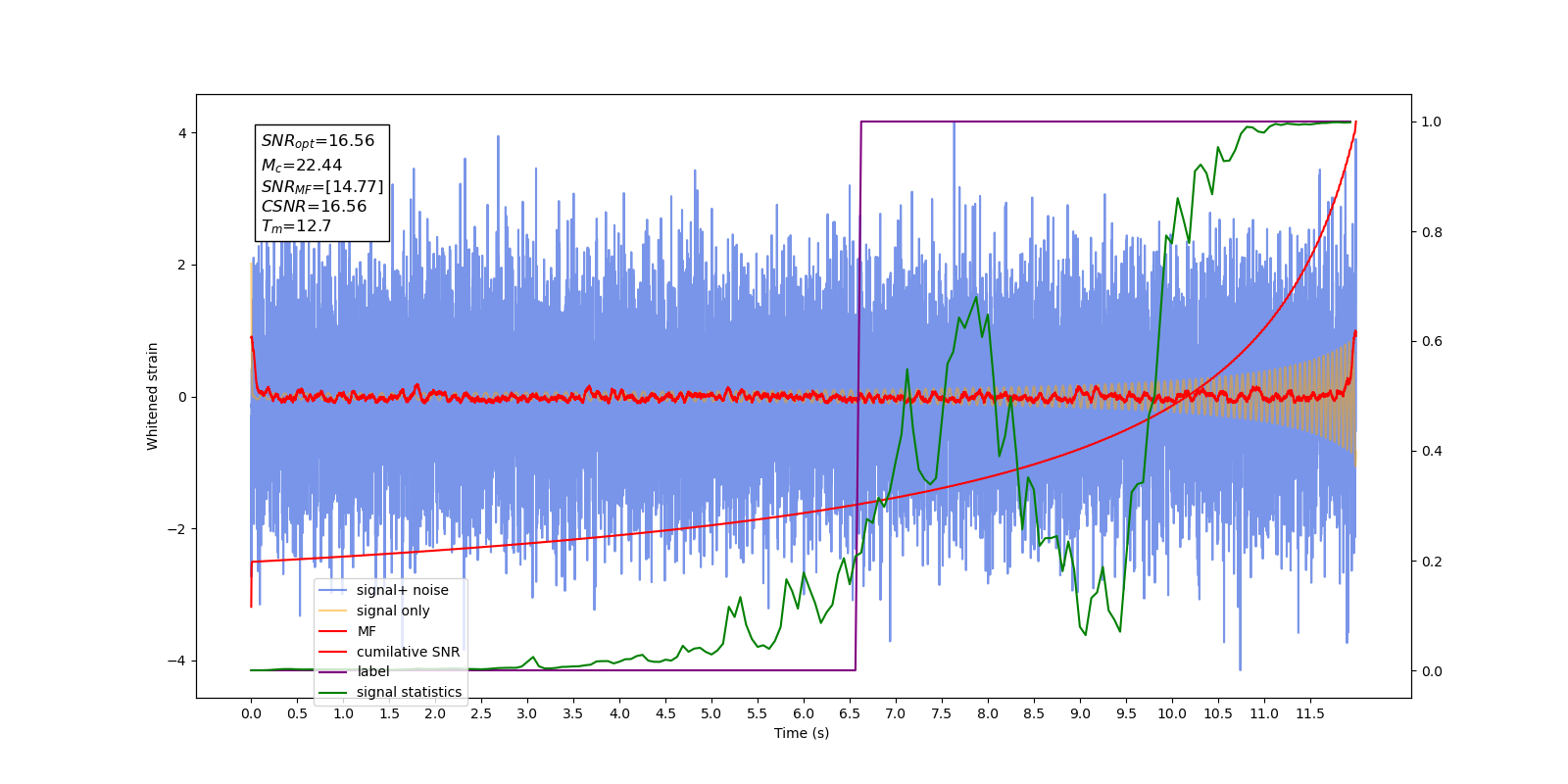Click right y-axis tick label 0.8
The image size is (1568, 784).
click(x=1432, y=232)
